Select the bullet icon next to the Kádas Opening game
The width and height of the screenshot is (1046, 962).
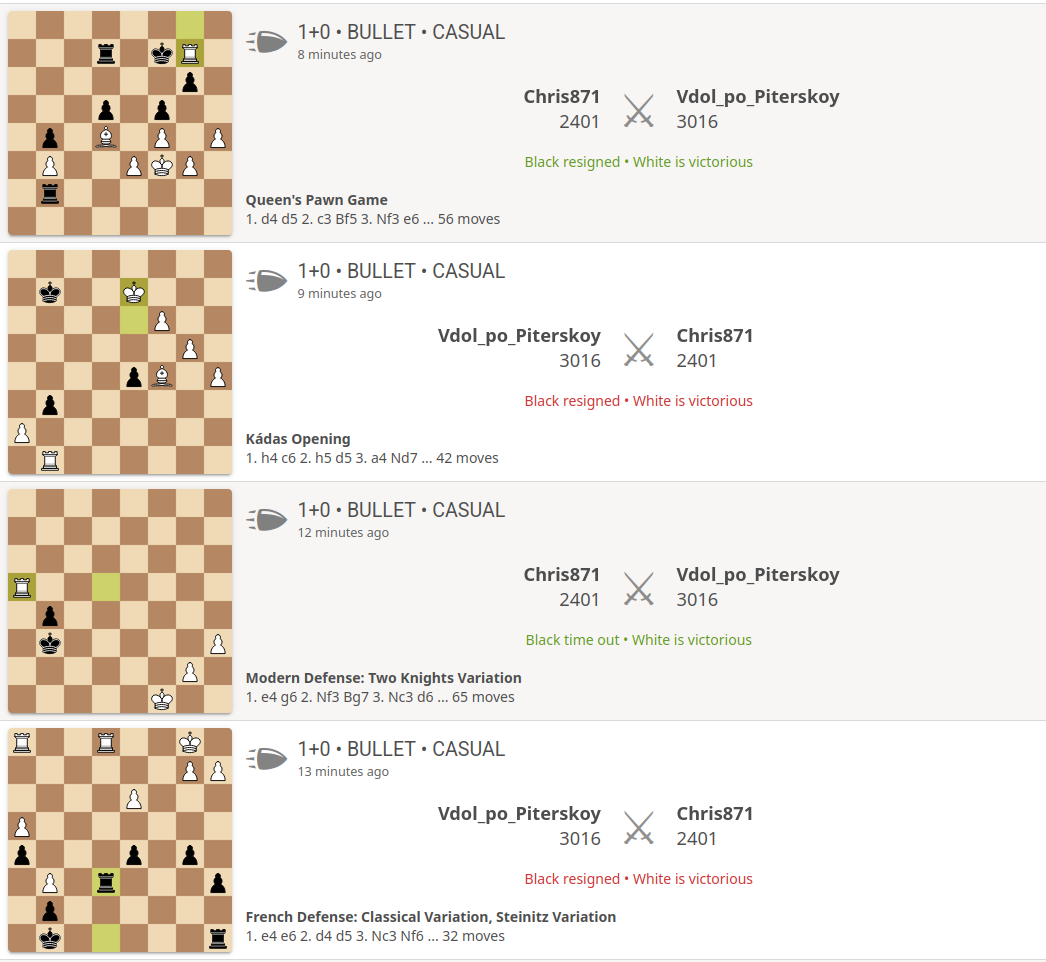coord(266,280)
